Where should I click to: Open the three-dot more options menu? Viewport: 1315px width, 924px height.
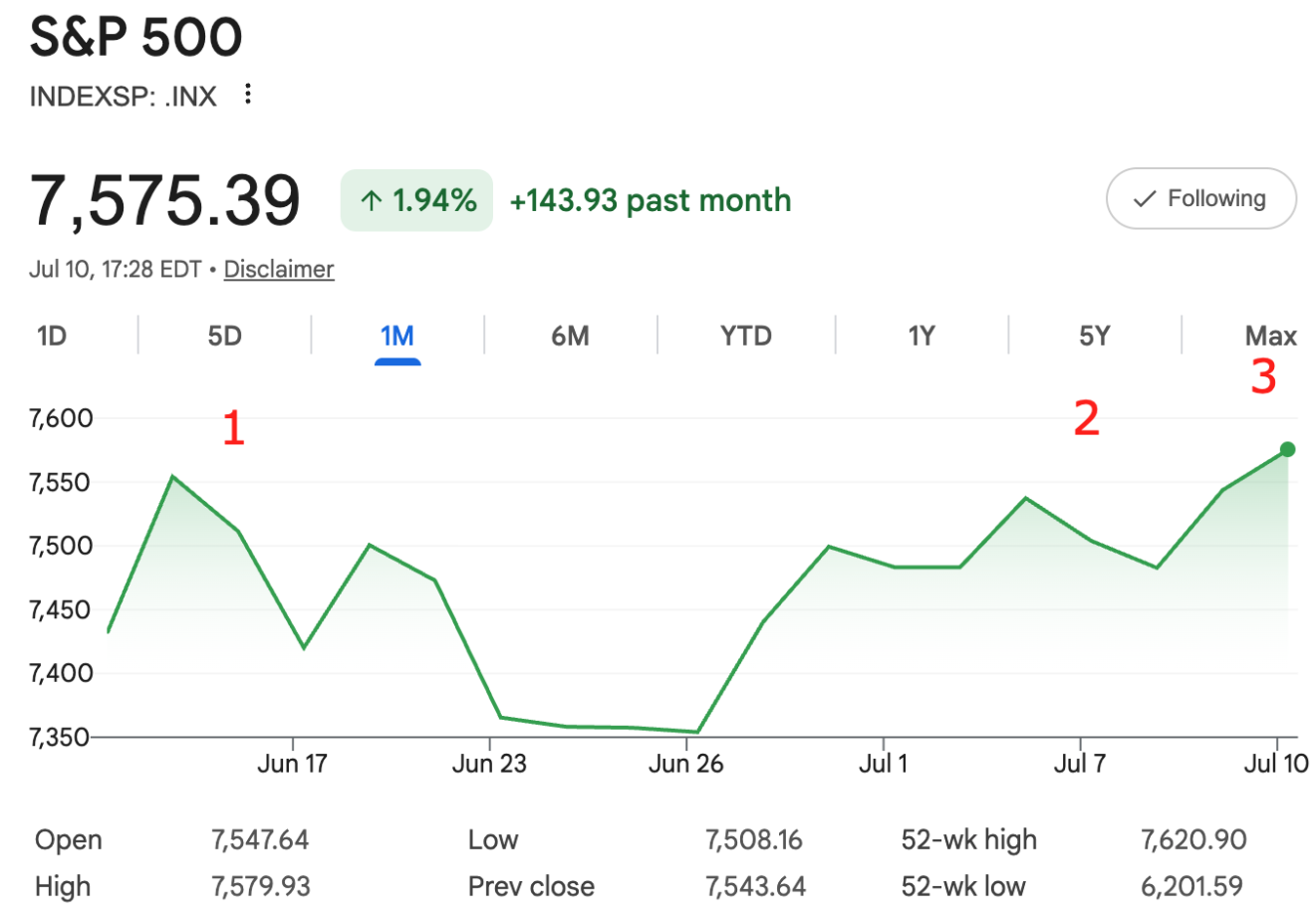point(248,95)
